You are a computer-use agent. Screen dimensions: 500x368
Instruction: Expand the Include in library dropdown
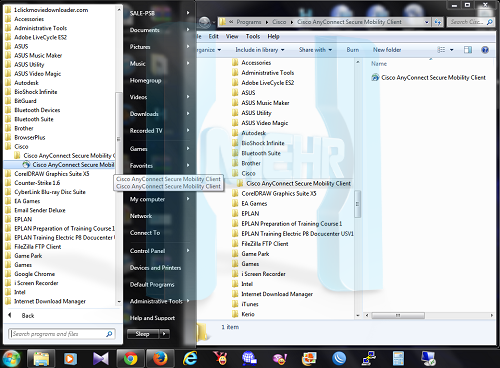[260, 50]
